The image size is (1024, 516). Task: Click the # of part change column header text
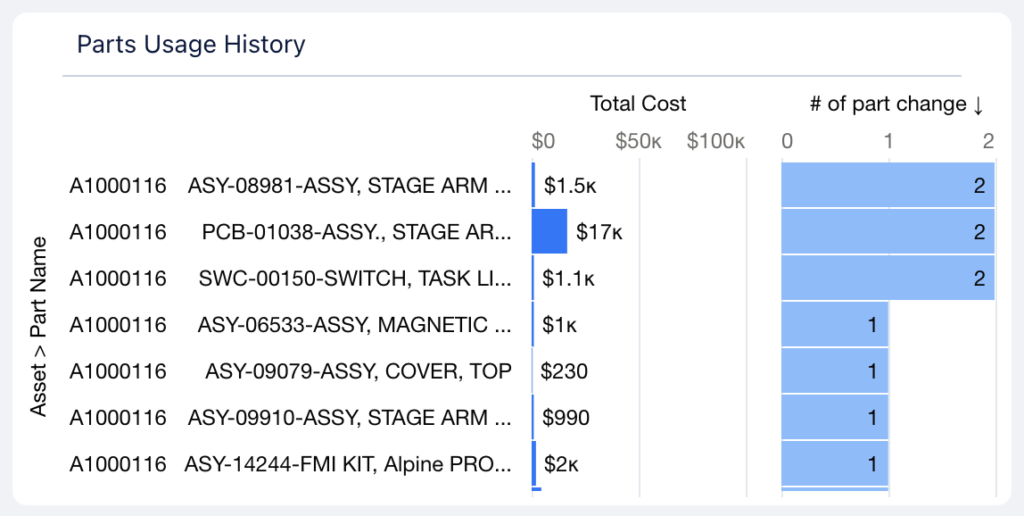pyautogui.click(x=887, y=104)
